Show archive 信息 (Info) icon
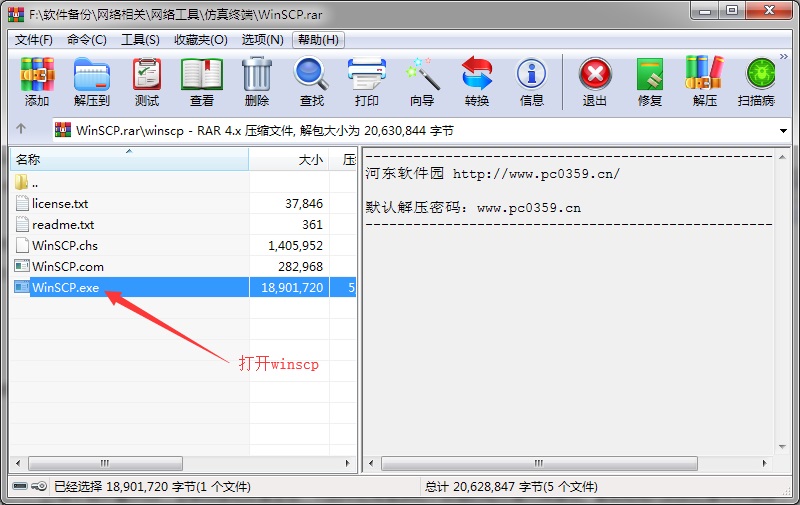This screenshot has height=505, width=800. pyautogui.click(x=531, y=75)
